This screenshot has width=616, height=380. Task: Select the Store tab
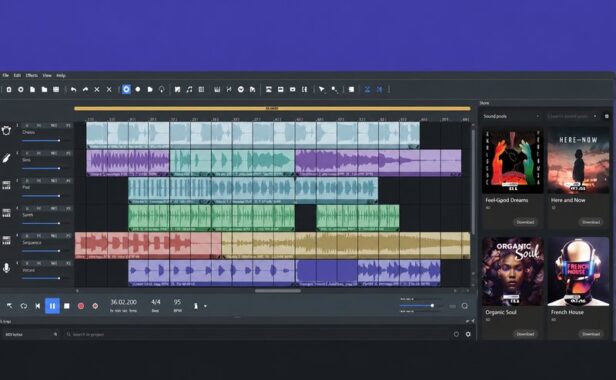point(484,103)
